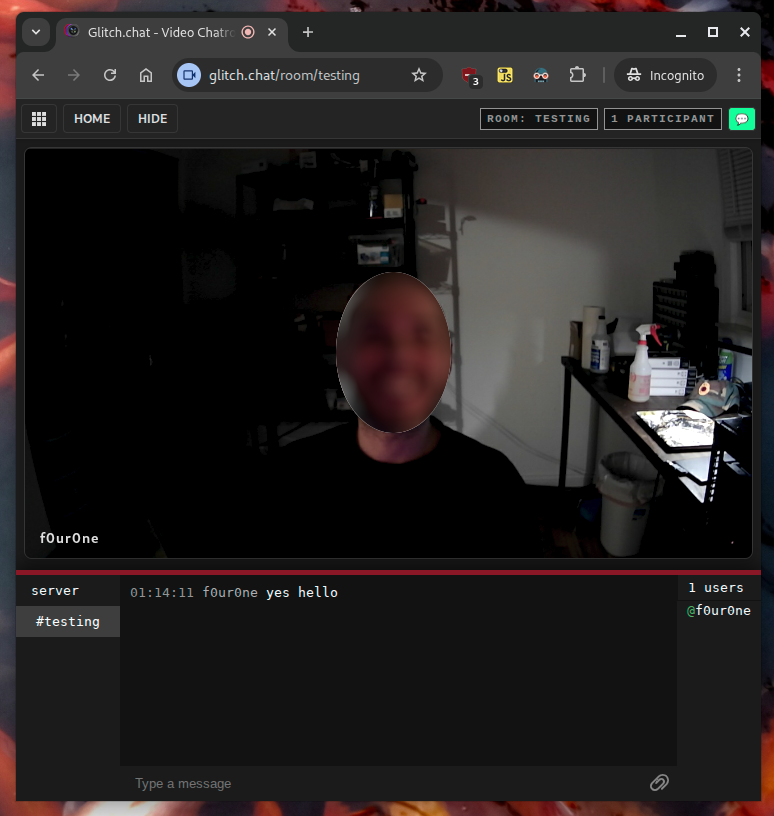Screen dimensions: 774x816
Task: Bookmark this page with star icon
Action: [x=419, y=75]
